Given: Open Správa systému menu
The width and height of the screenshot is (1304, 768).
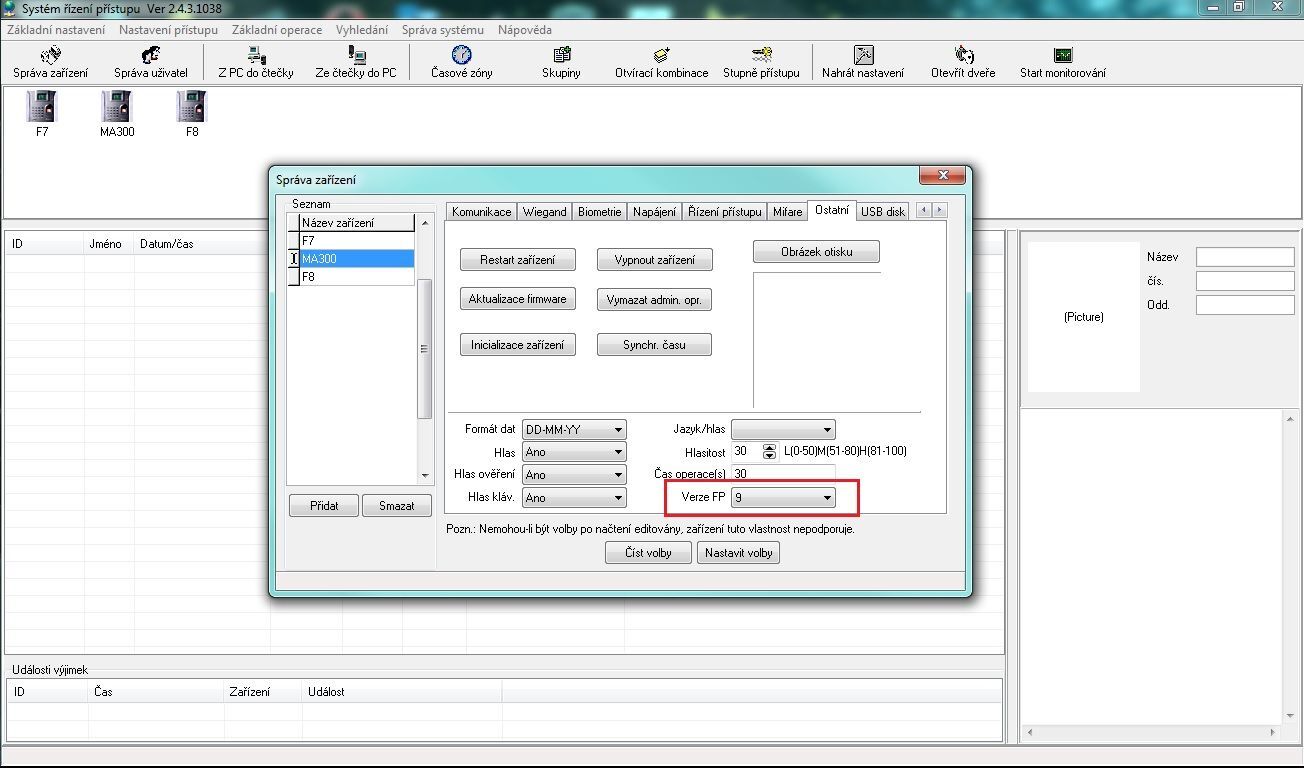Looking at the screenshot, I should (443, 30).
